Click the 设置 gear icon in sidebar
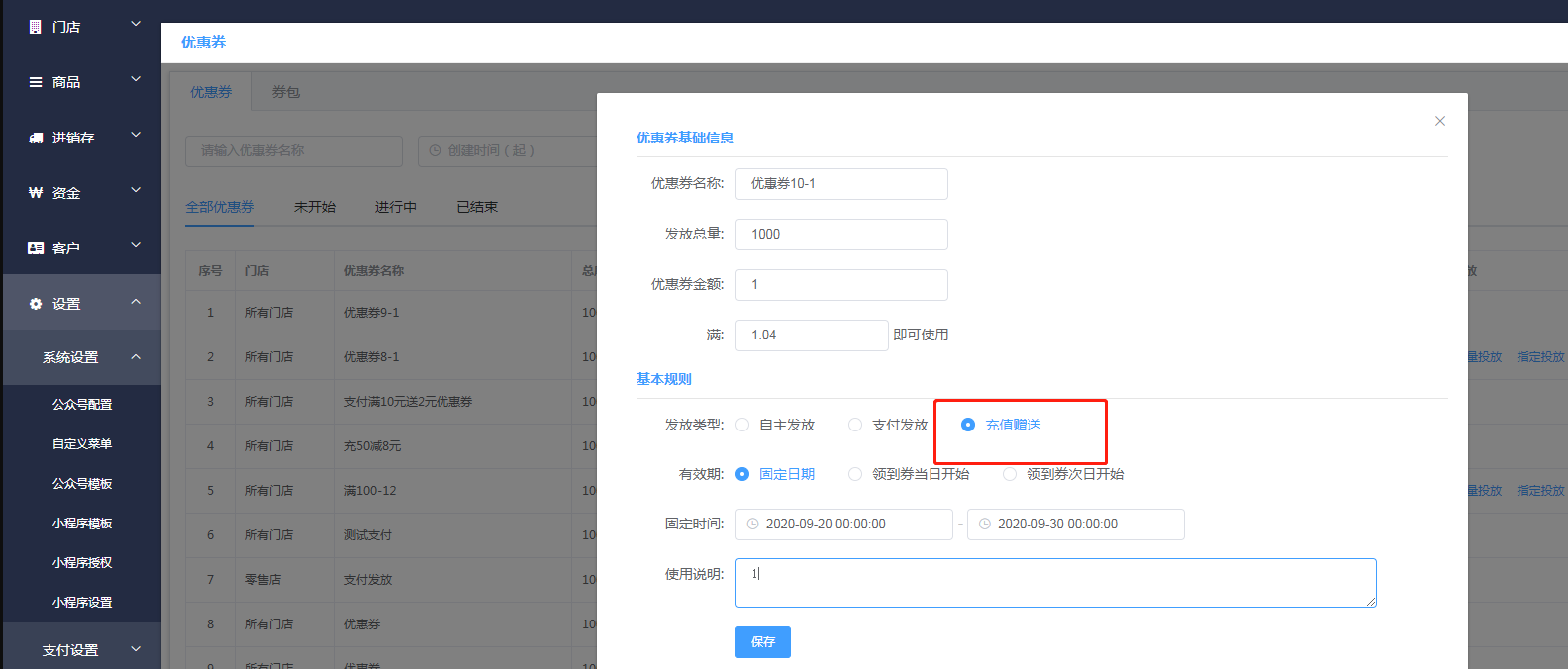 click(36, 304)
